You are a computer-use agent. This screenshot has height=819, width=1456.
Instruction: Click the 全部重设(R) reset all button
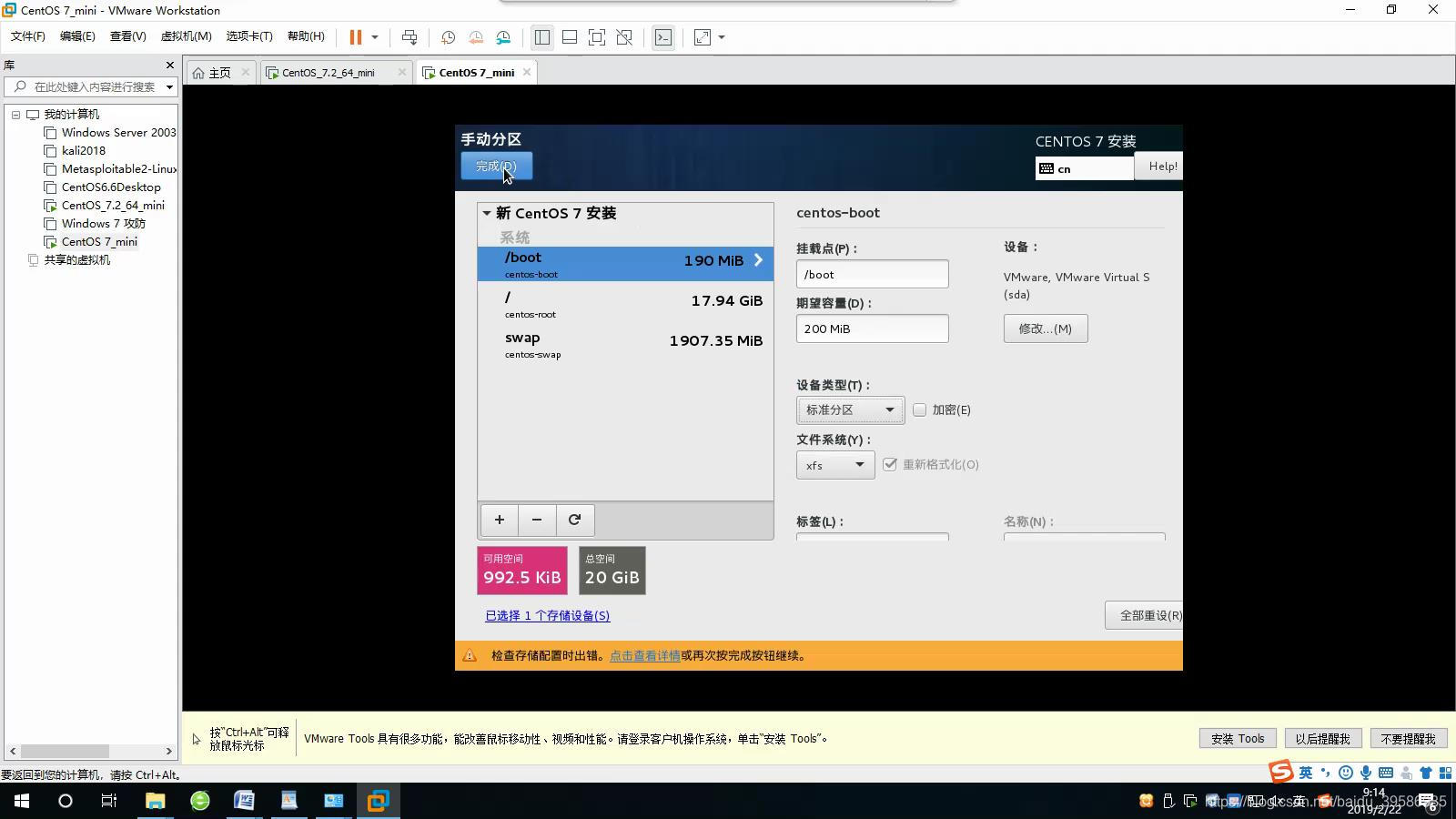click(x=1145, y=615)
